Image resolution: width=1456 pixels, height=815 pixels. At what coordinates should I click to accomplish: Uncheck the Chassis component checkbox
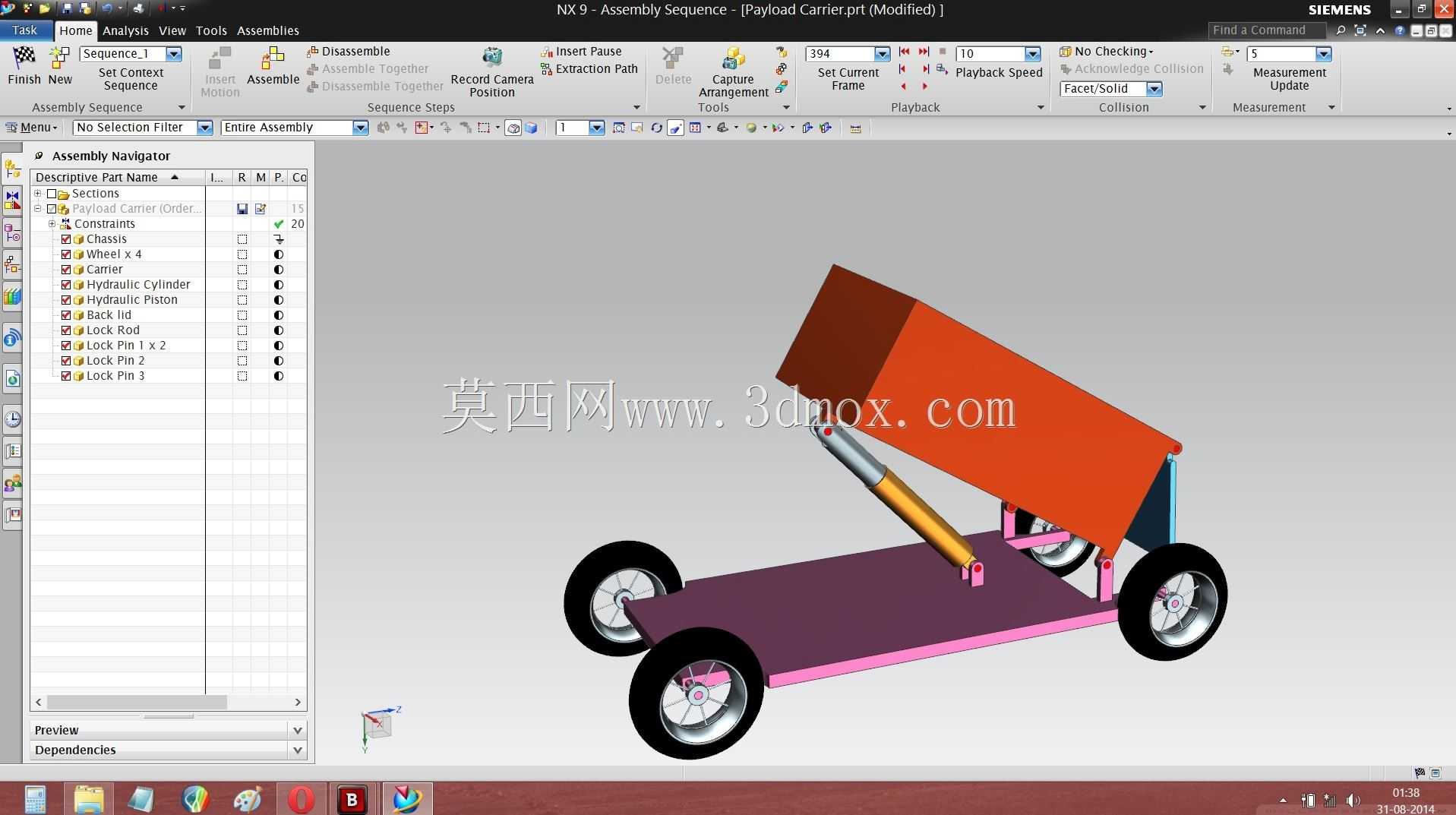66,239
